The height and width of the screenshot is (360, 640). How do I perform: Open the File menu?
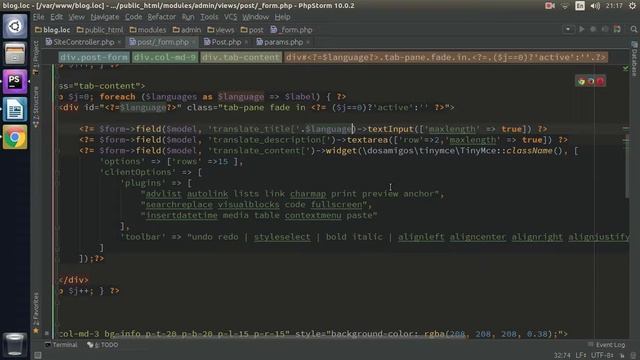(39, 17)
